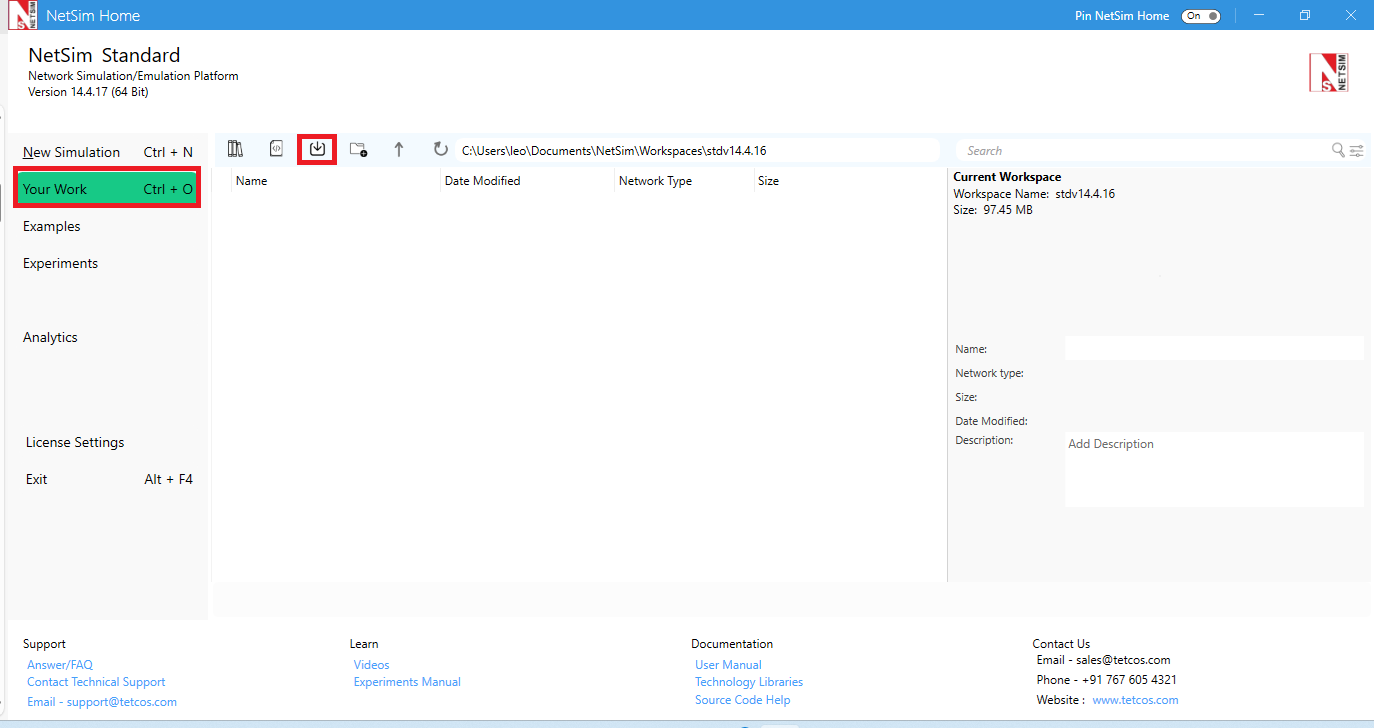This screenshot has height=728, width=1374.
Task: Click the 'Current Workspace' heading
Action: click(1007, 177)
